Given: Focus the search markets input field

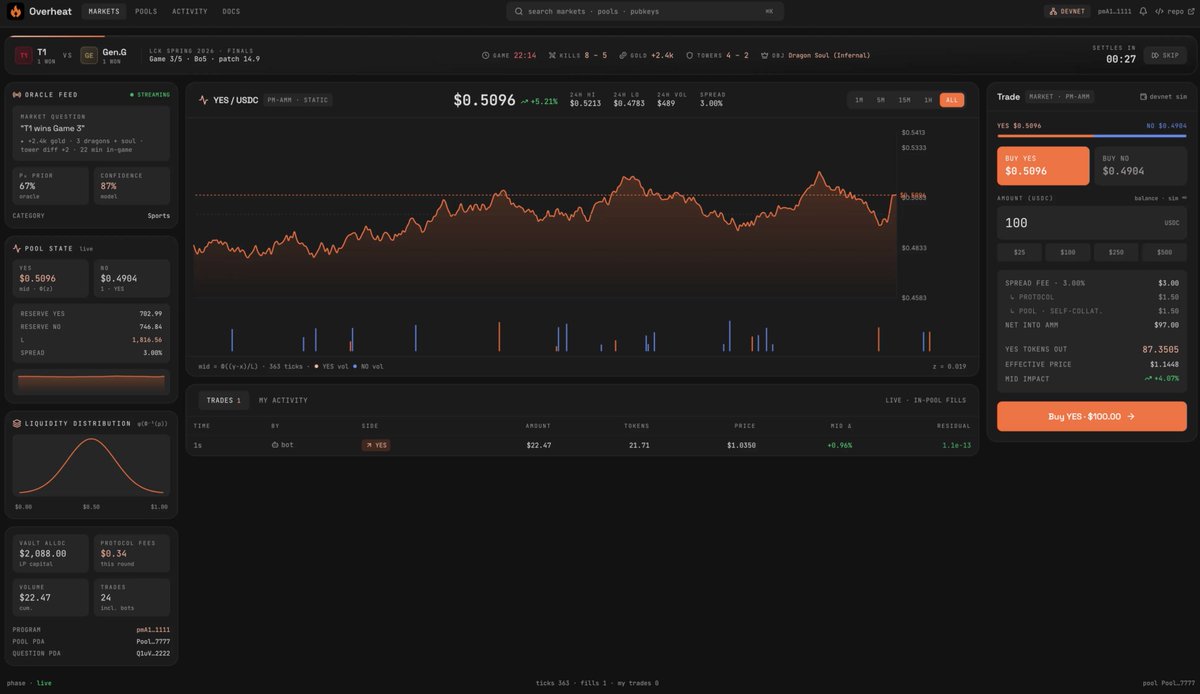Looking at the screenshot, I should [645, 11].
